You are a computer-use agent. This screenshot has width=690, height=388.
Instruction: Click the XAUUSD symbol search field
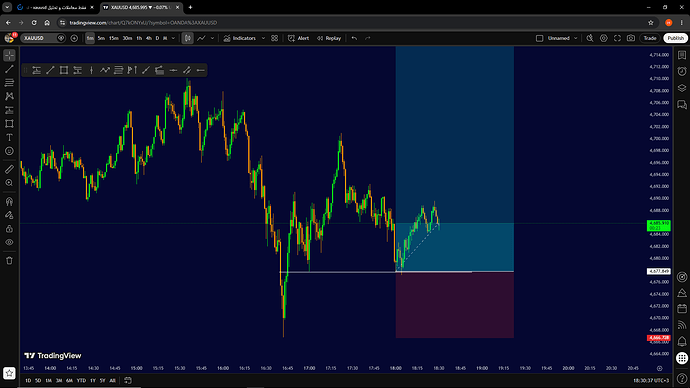(x=39, y=38)
